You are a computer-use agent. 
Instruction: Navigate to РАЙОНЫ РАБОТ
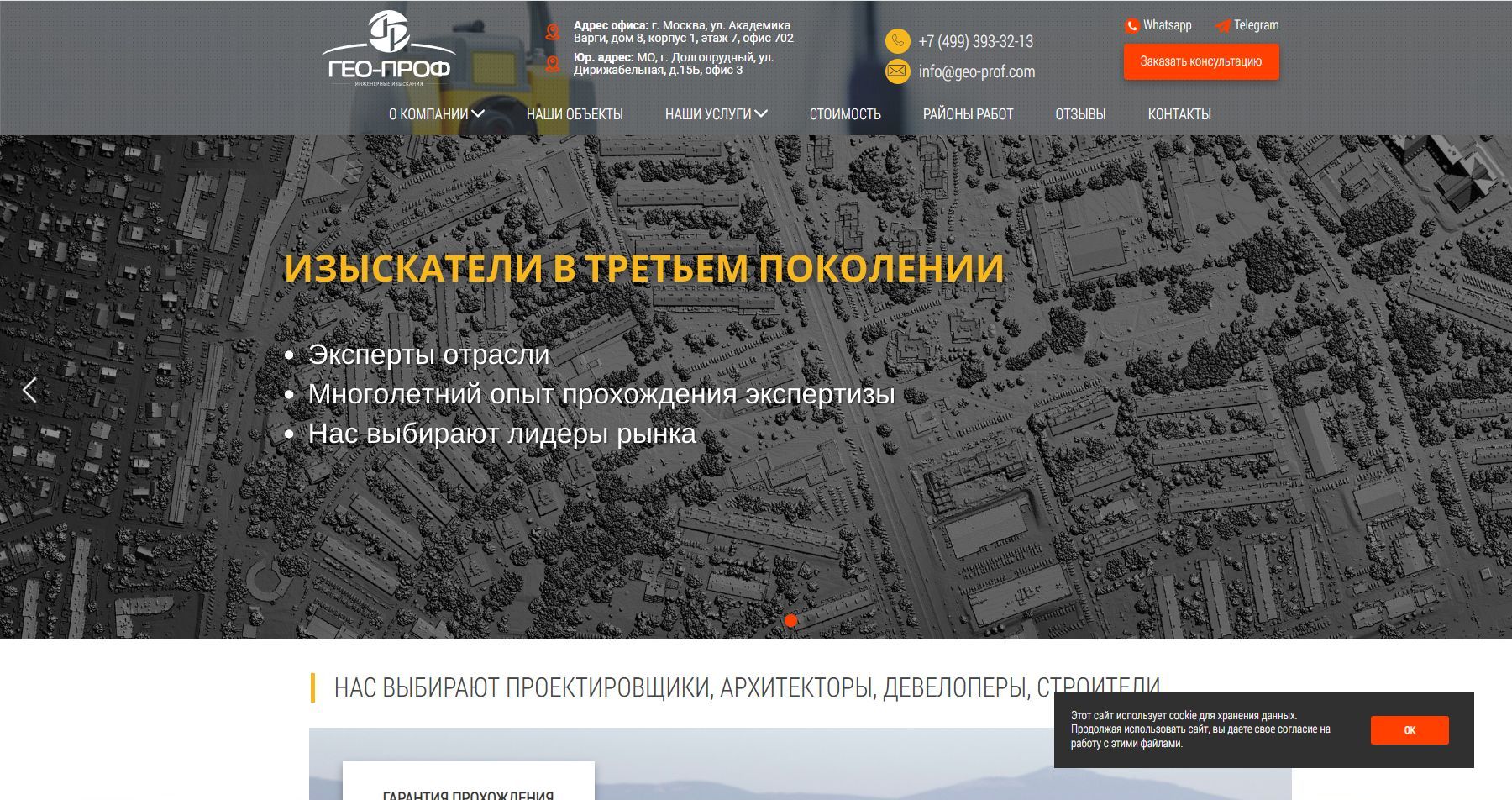click(x=968, y=114)
